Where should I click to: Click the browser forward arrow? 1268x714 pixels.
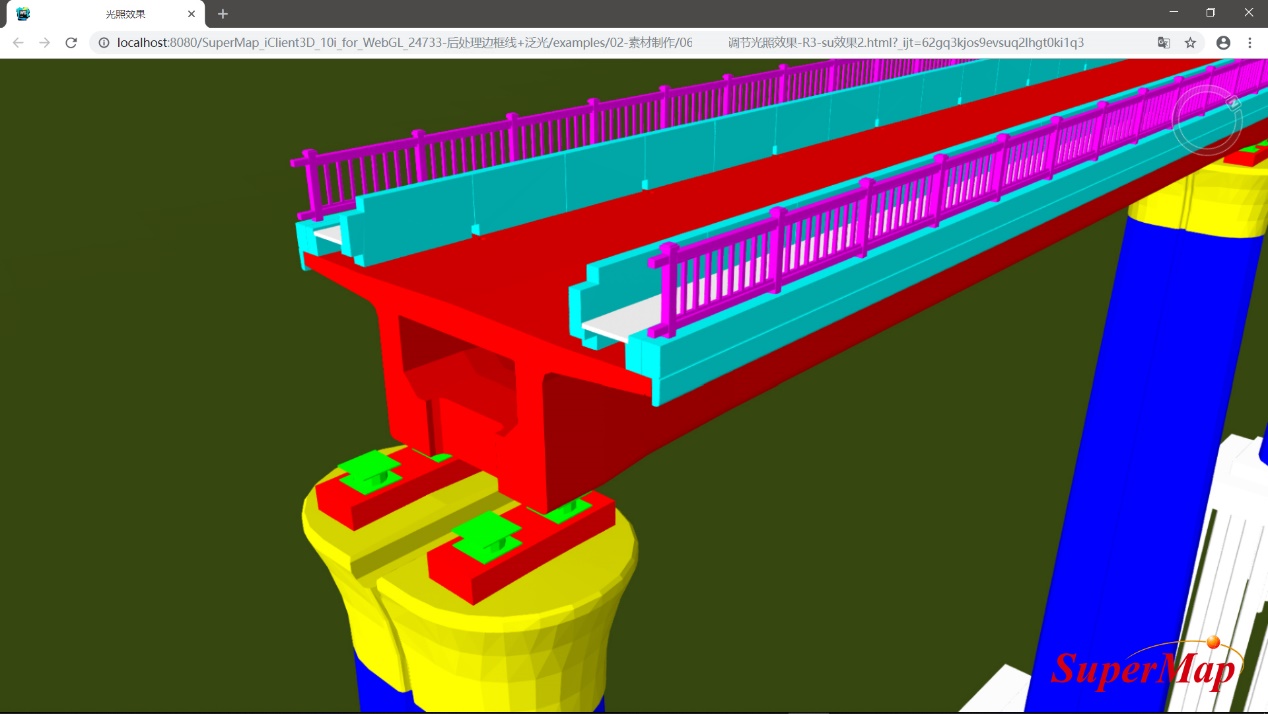tap(44, 43)
